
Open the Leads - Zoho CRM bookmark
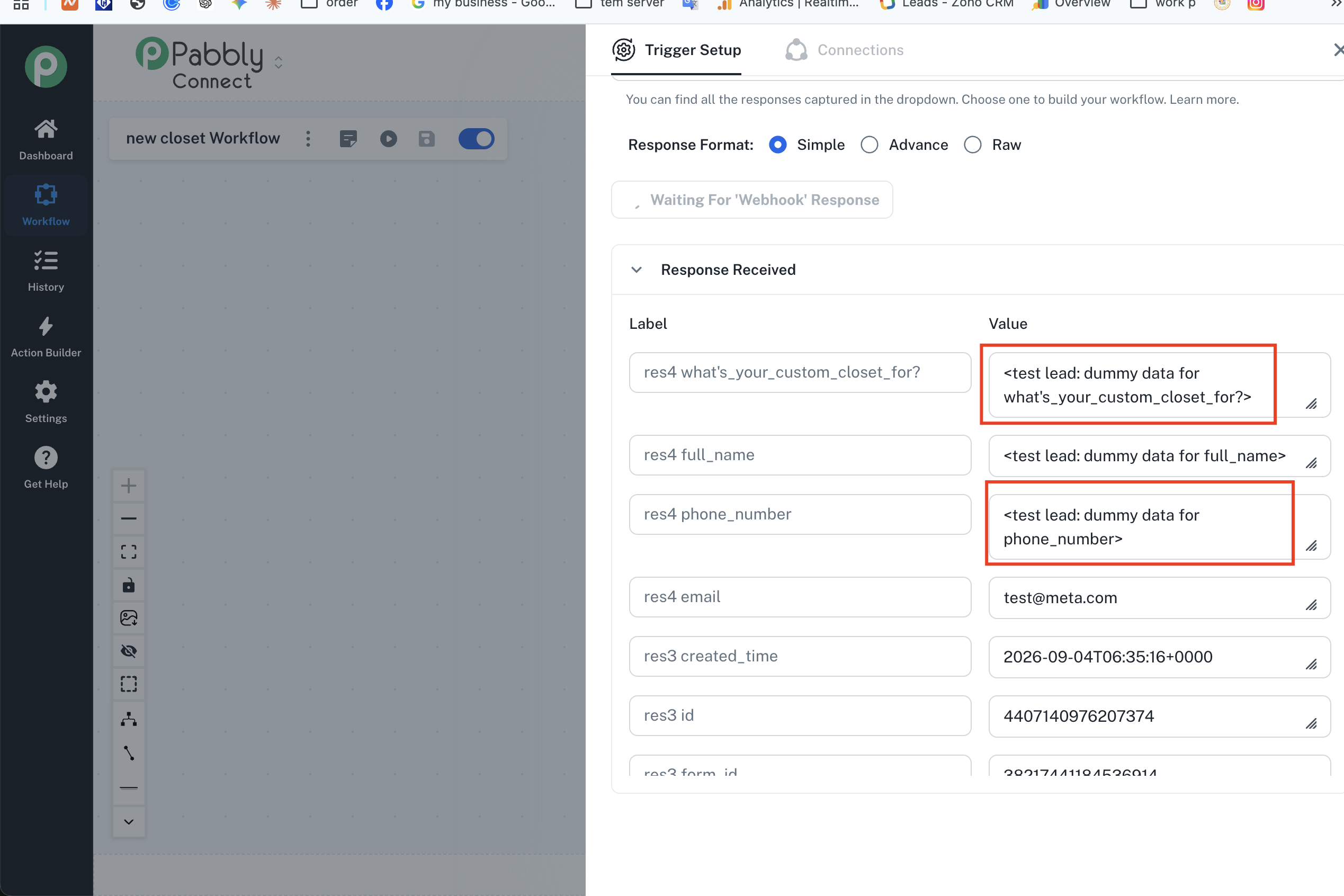point(947,5)
